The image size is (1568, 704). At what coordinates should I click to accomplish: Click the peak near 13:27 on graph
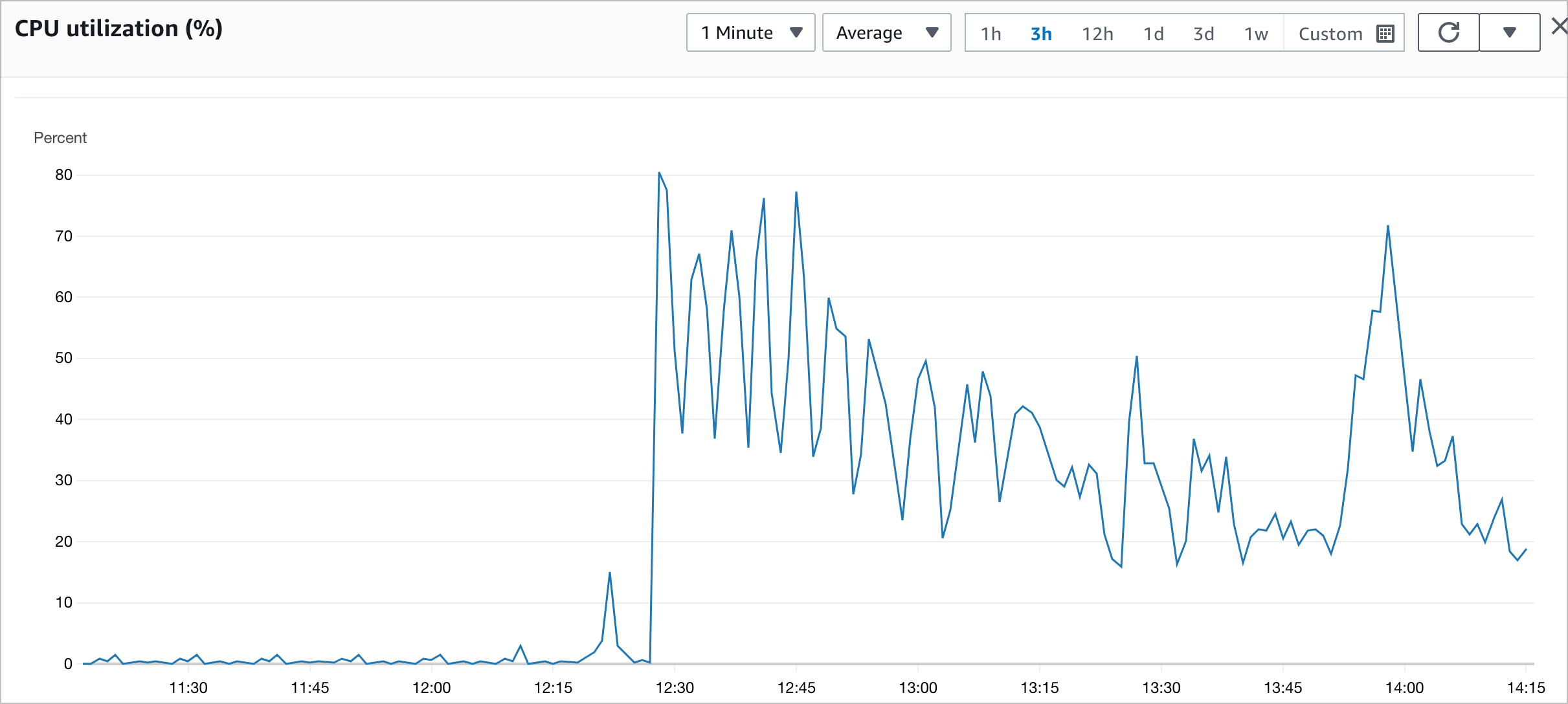click(1137, 357)
